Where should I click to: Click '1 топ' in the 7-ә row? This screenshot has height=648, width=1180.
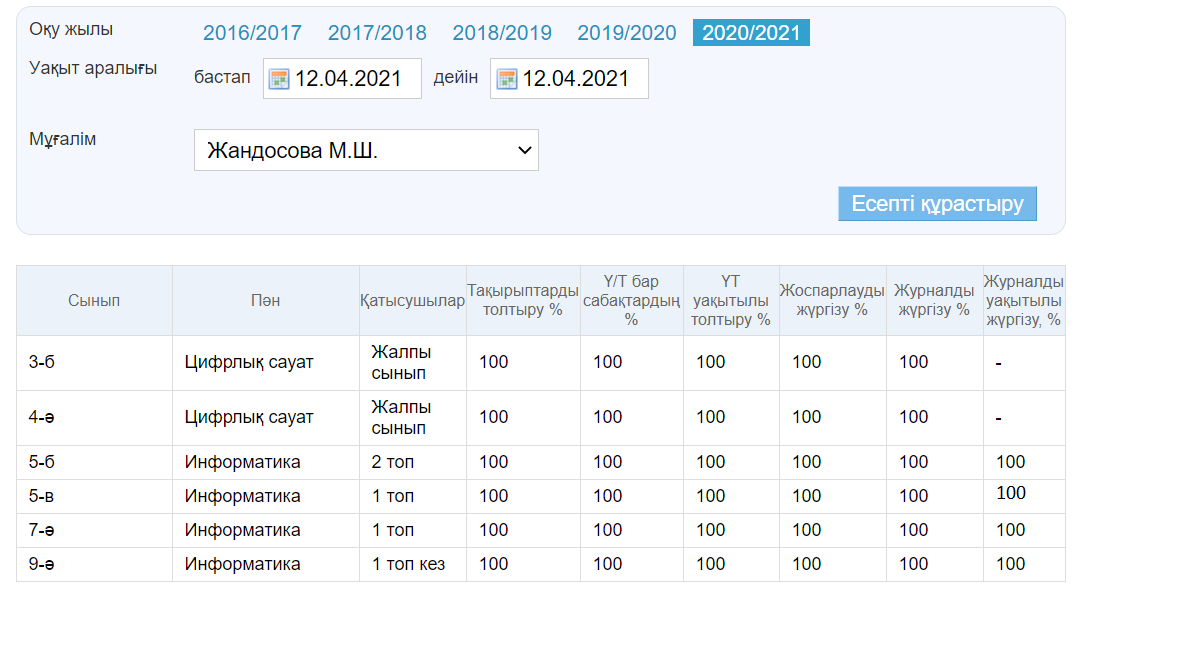(x=393, y=531)
